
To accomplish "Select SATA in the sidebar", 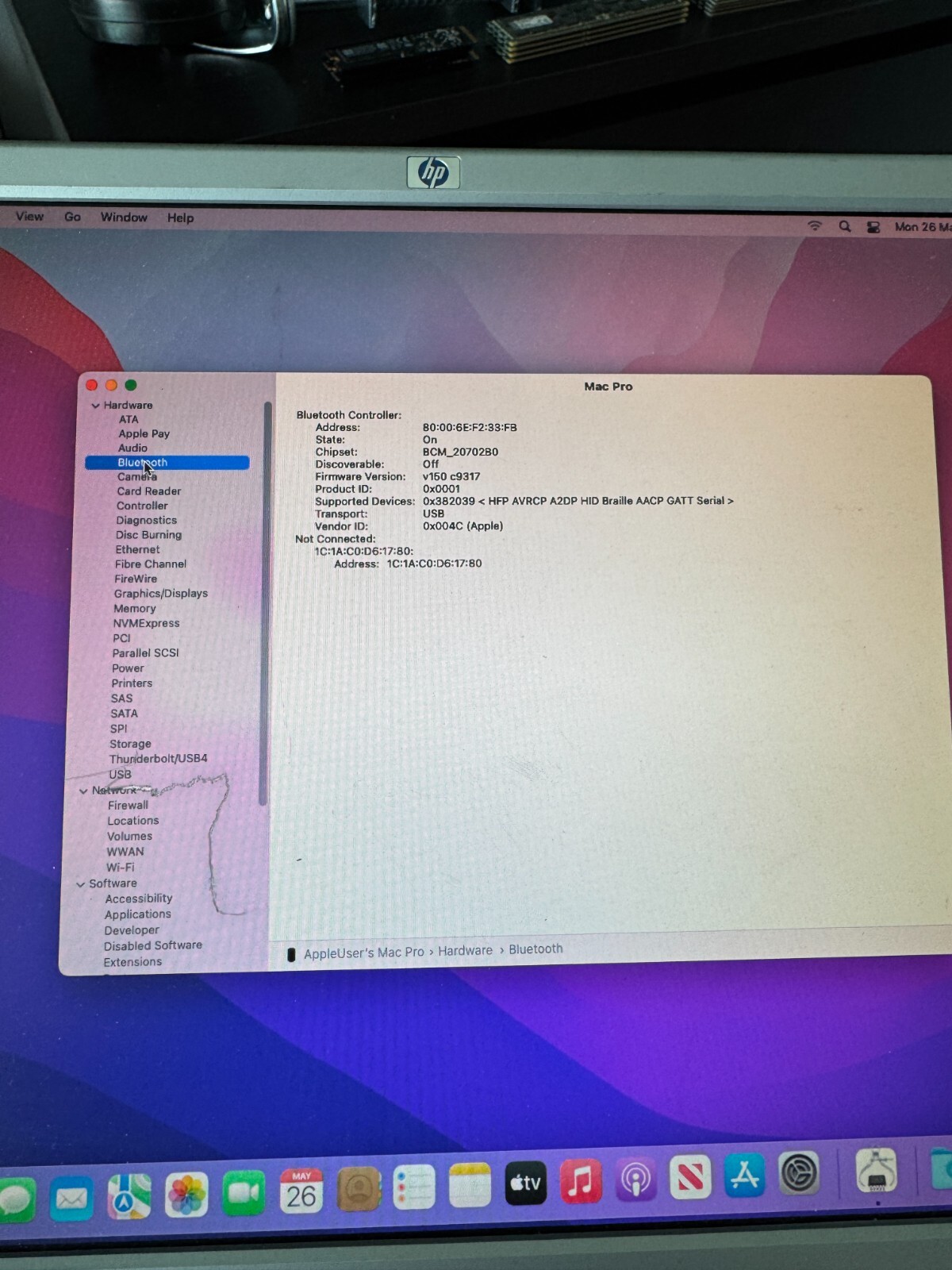I will point(124,714).
